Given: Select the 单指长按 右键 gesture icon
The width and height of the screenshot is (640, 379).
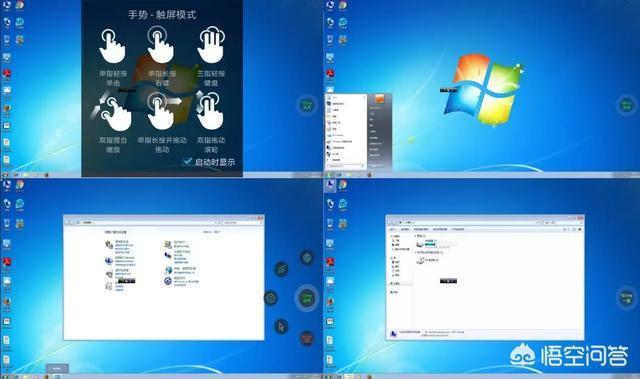Looking at the screenshot, I should click(160, 45).
